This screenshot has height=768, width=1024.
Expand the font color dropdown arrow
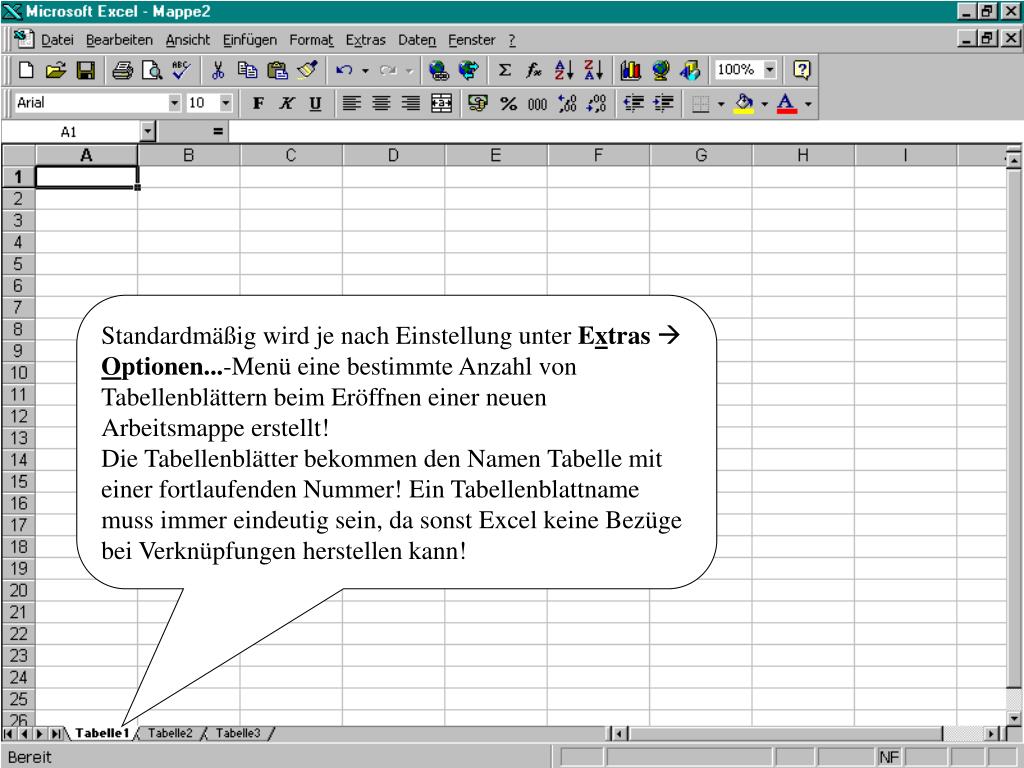(x=808, y=104)
